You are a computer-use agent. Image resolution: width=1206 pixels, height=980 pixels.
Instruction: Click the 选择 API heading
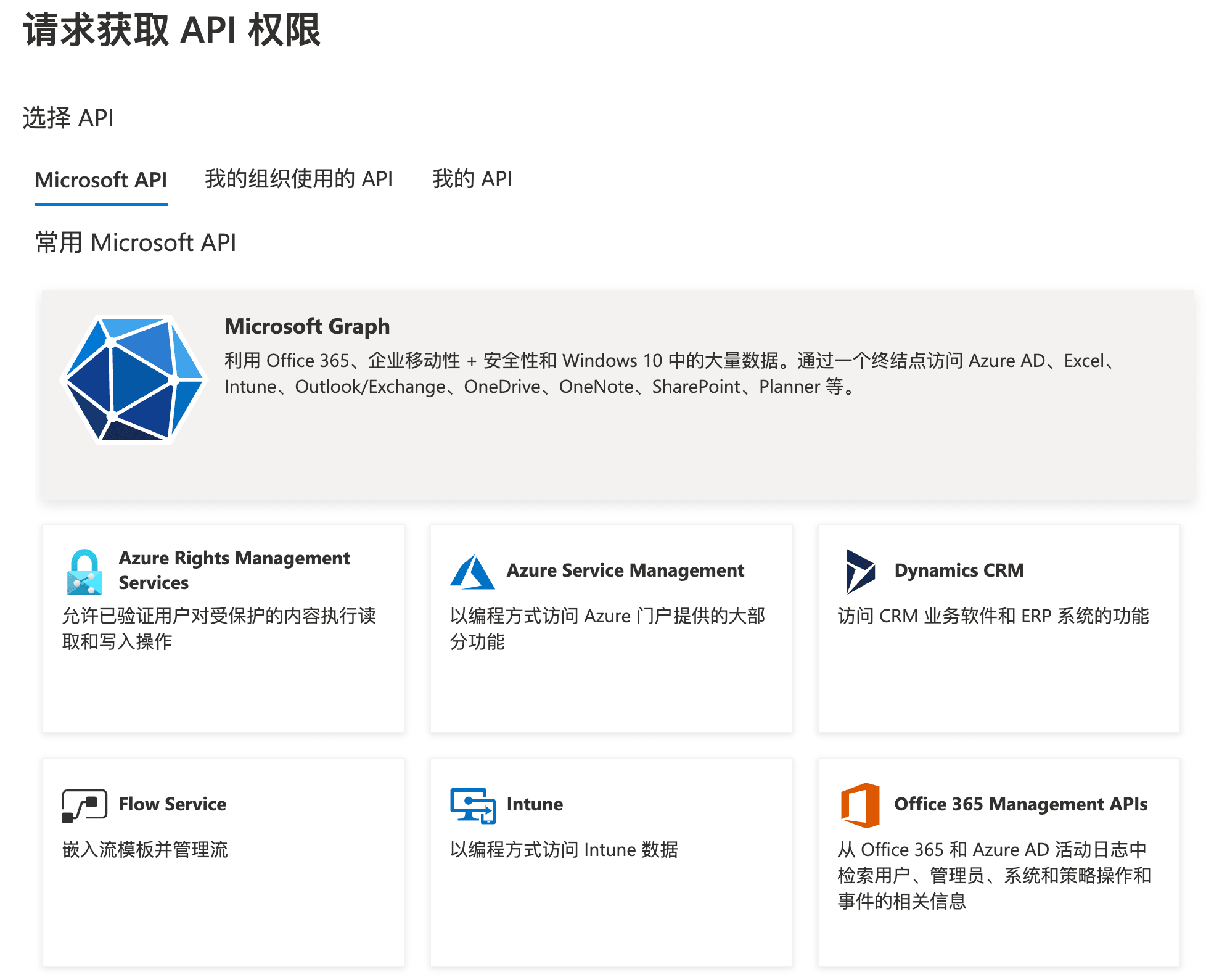point(68,117)
